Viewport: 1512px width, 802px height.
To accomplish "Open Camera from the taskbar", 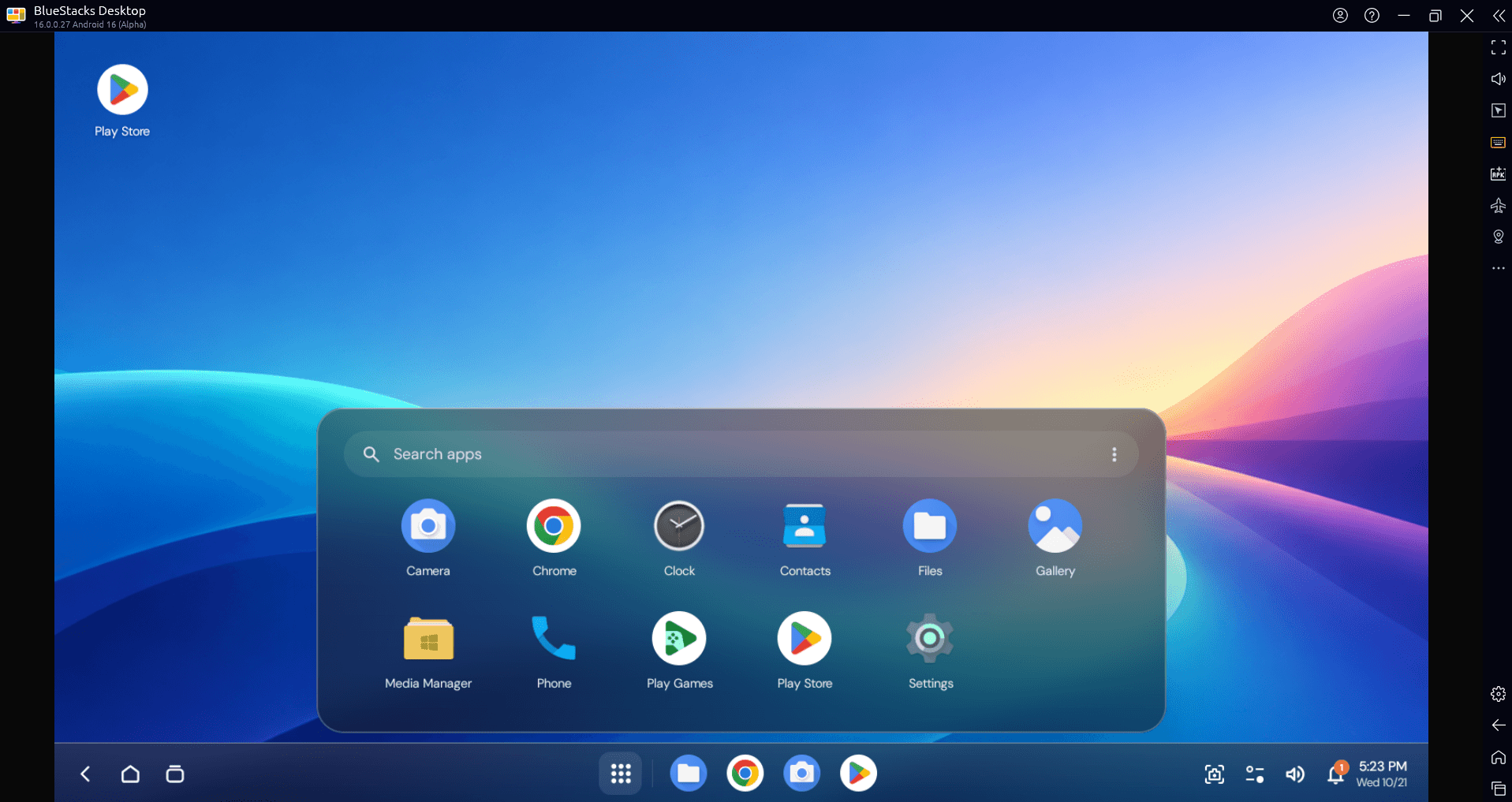I will click(x=802, y=774).
